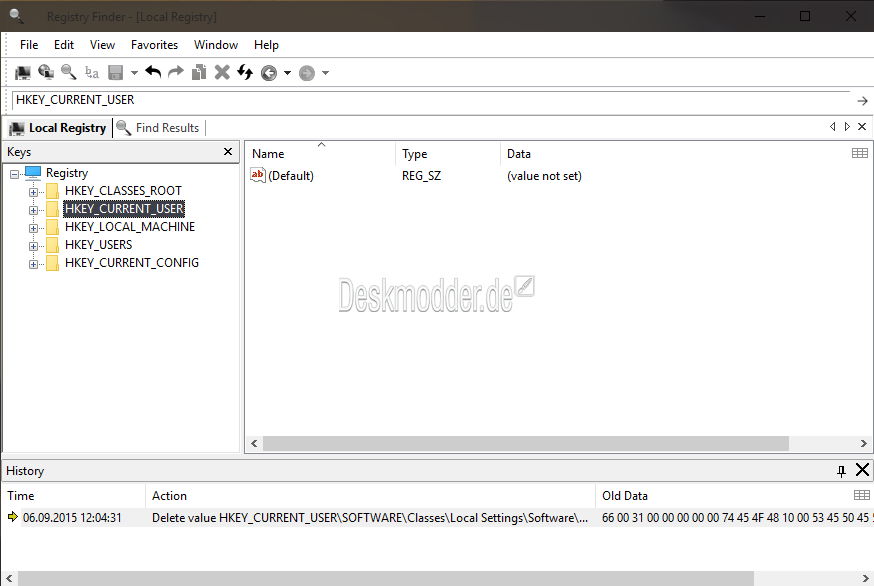Open the Forward history dropdown arrow
The width and height of the screenshot is (874, 586).
(x=325, y=72)
